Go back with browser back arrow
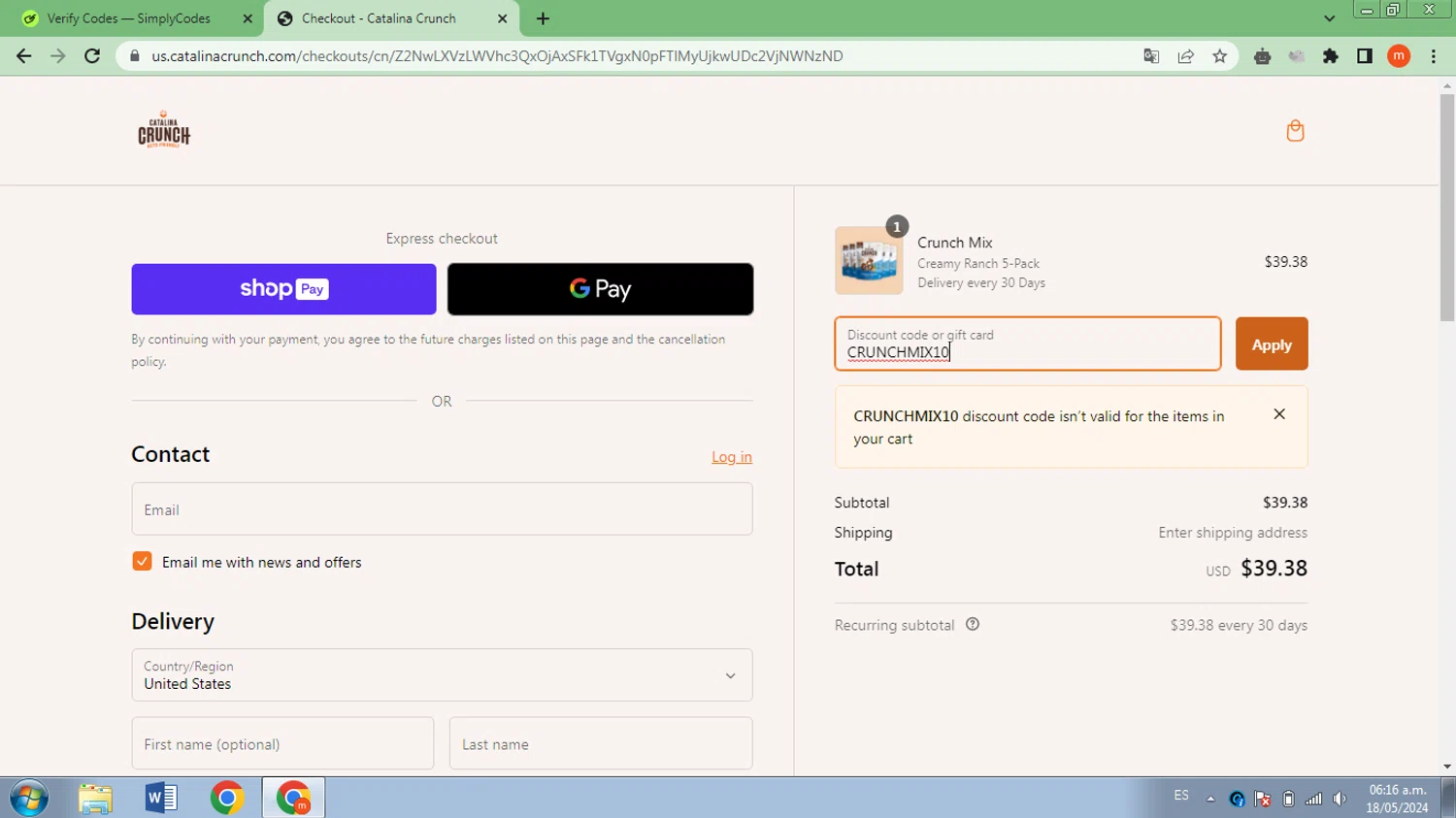 point(24,56)
